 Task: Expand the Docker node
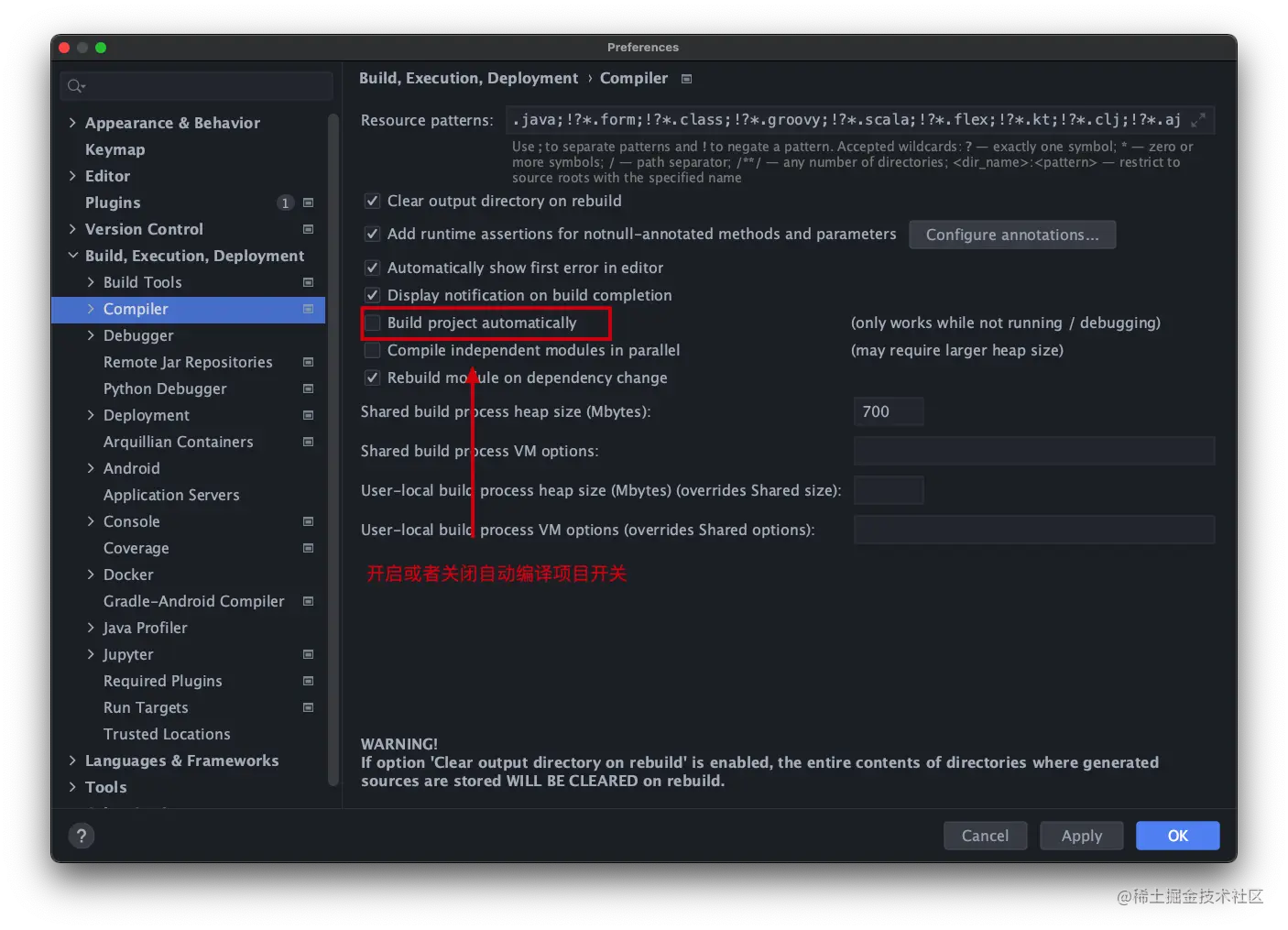coord(91,574)
